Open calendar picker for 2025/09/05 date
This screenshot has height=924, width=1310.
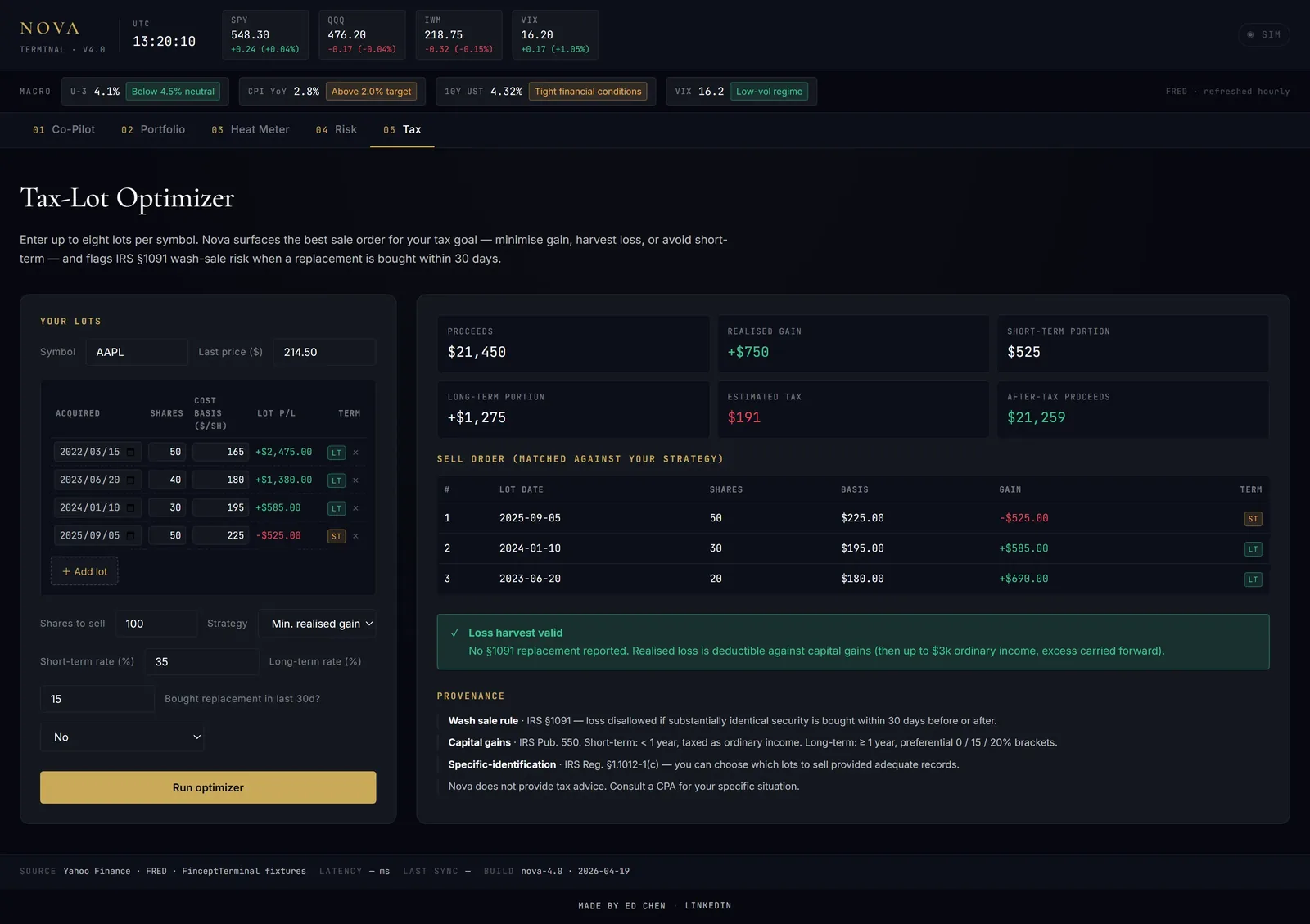point(130,535)
